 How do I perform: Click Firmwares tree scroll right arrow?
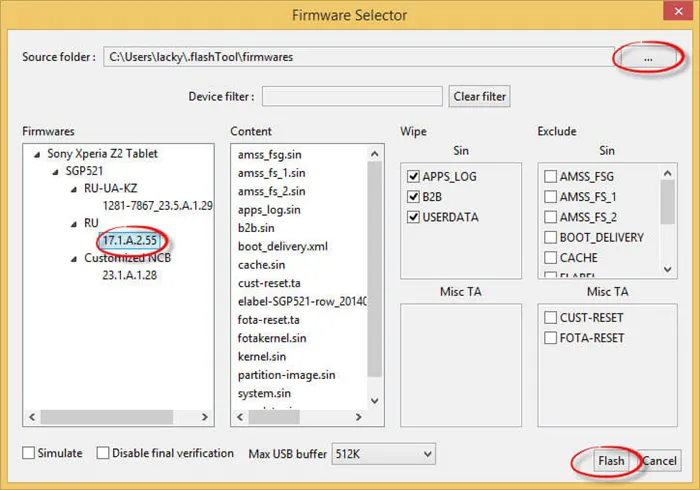pos(204,417)
